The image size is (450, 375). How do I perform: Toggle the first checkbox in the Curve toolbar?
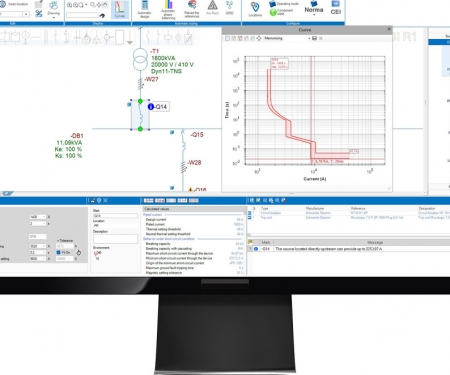[x=227, y=38]
